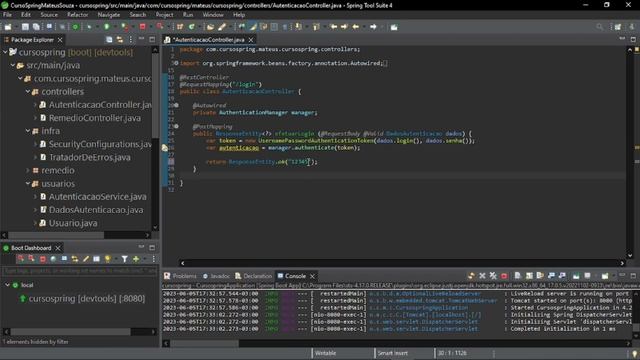Image resolution: width=640 pixels, height=360 pixels.
Task: Open the Window menu
Action: click(213, 15)
